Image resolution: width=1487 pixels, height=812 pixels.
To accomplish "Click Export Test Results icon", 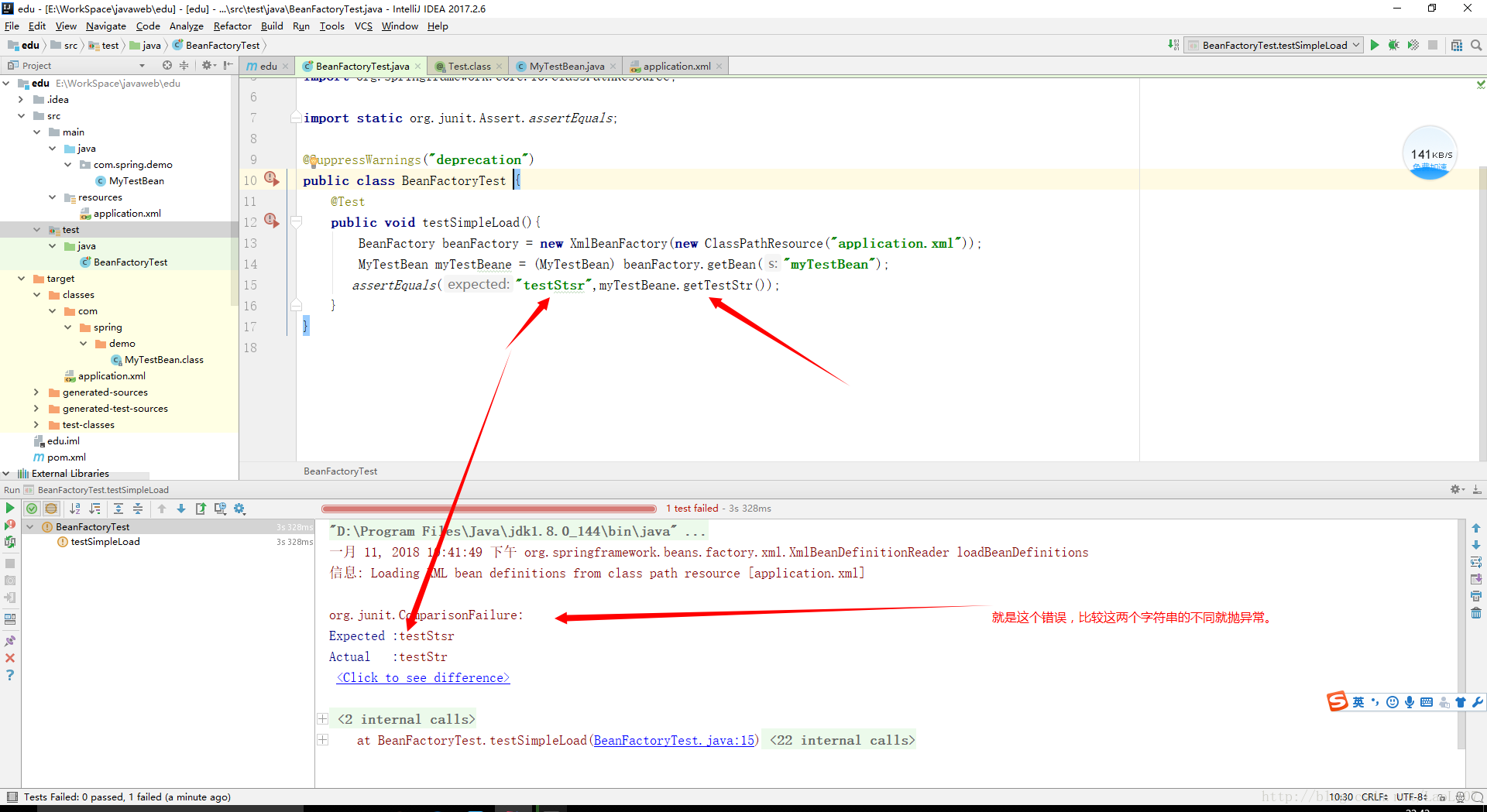I will 201,509.
